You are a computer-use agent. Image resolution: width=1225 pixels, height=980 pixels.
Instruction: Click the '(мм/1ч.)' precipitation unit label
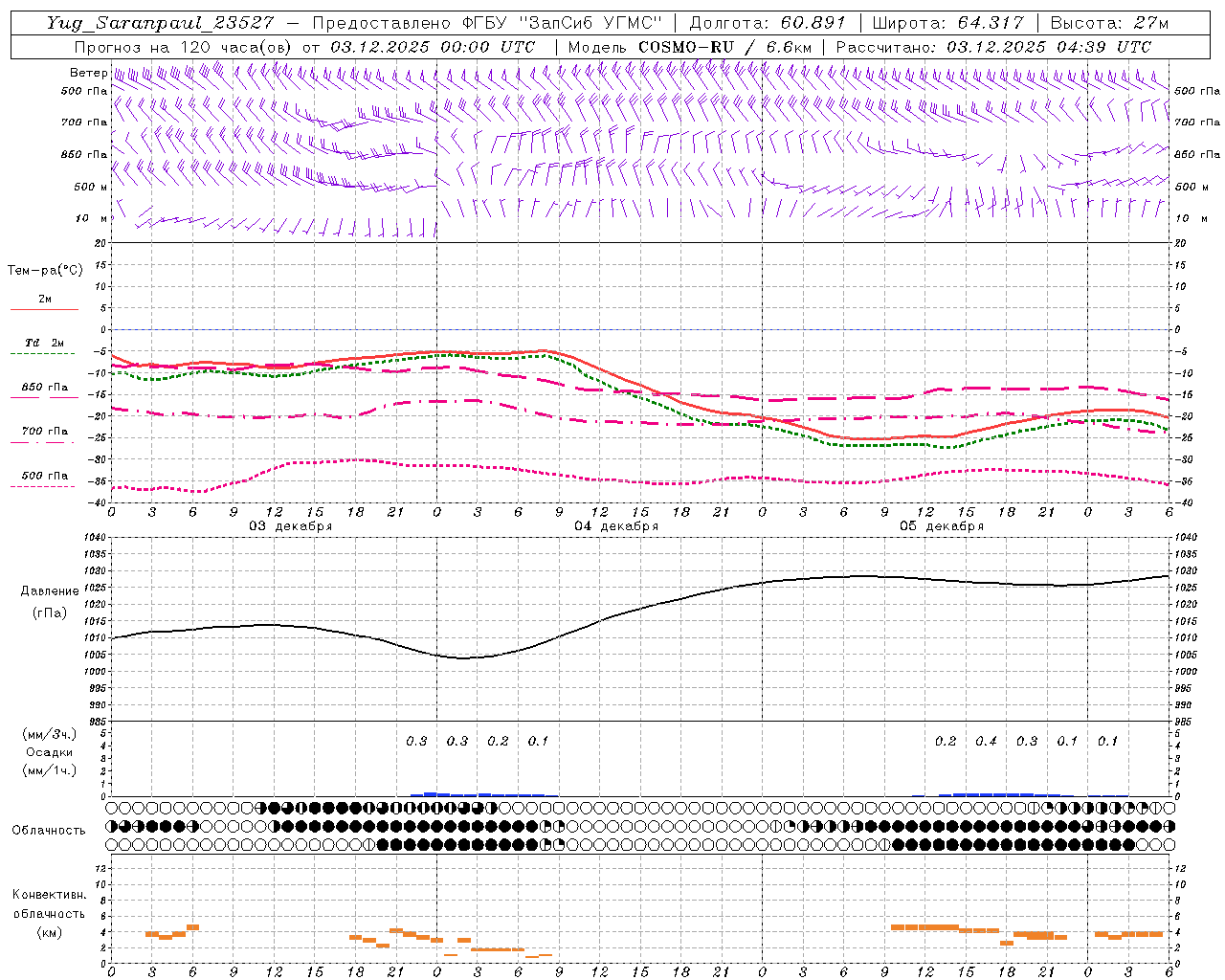pos(50,770)
